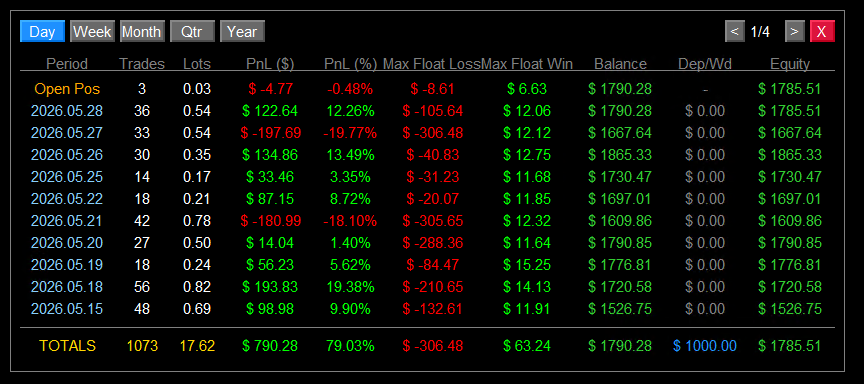Click the float loss $ -305.65
The width and height of the screenshot is (864, 384).
(433, 221)
